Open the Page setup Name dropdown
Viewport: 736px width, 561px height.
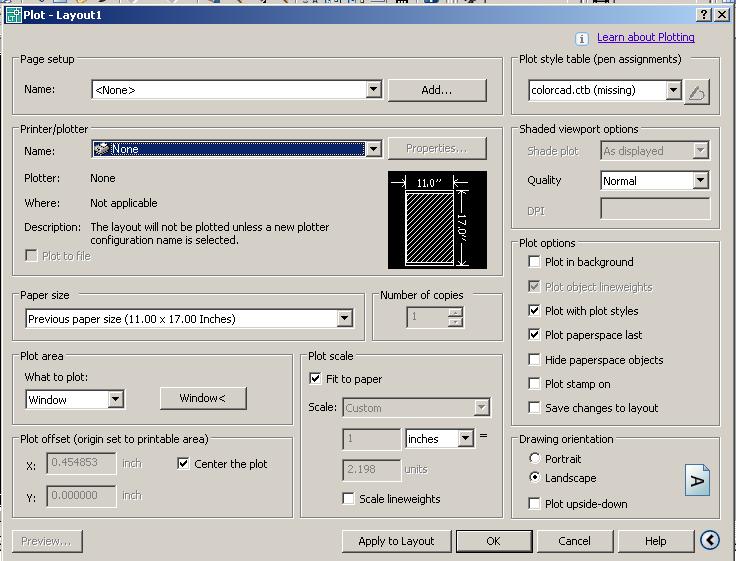point(374,89)
